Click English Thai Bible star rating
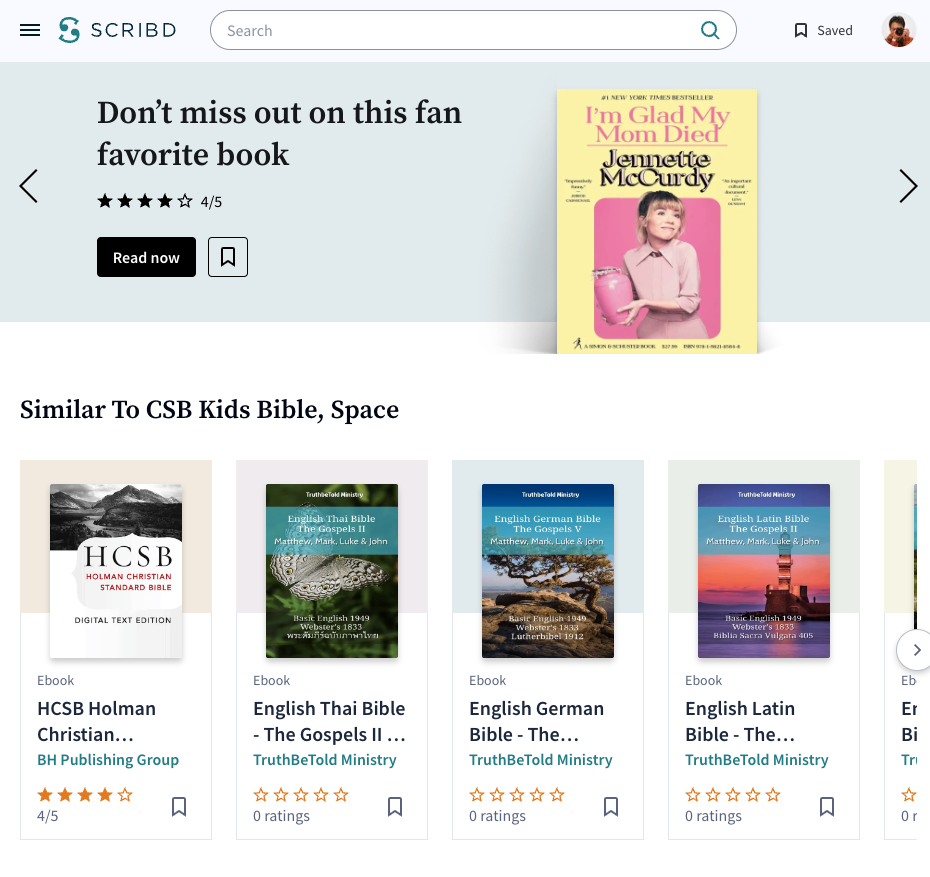The height and width of the screenshot is (877, 930). pyautogui.click(x=301, y=795)
